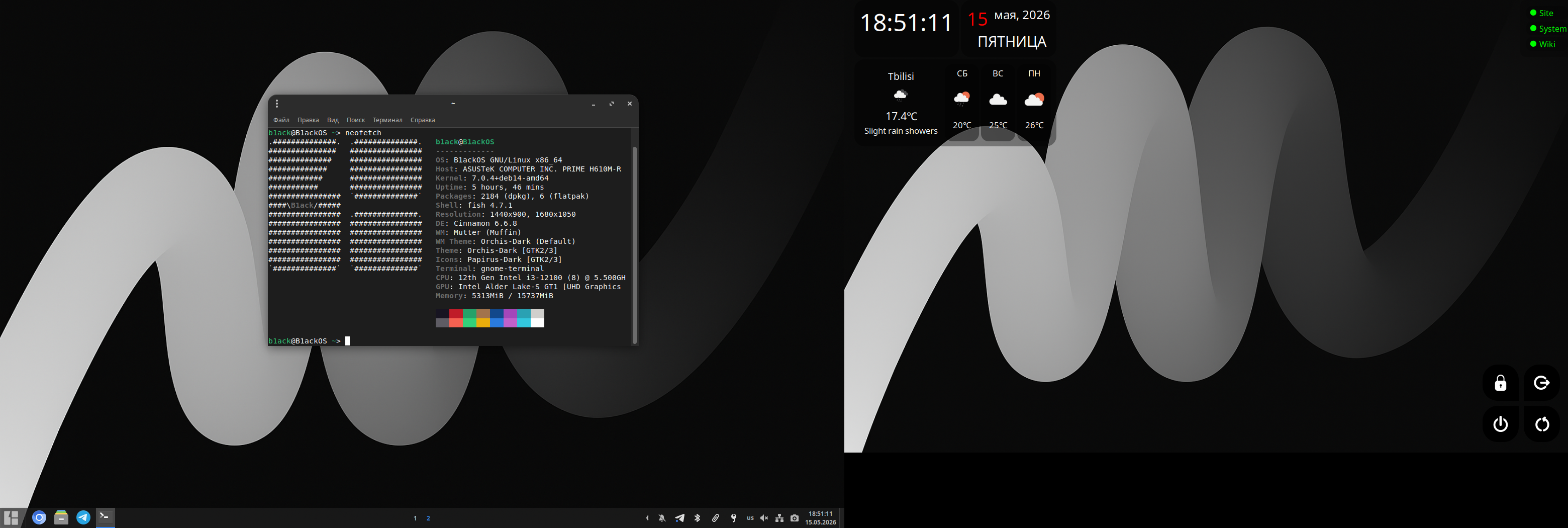Launch the Chromium browser from the panel
Screen dimensions: 1568x528
(39, 517)
